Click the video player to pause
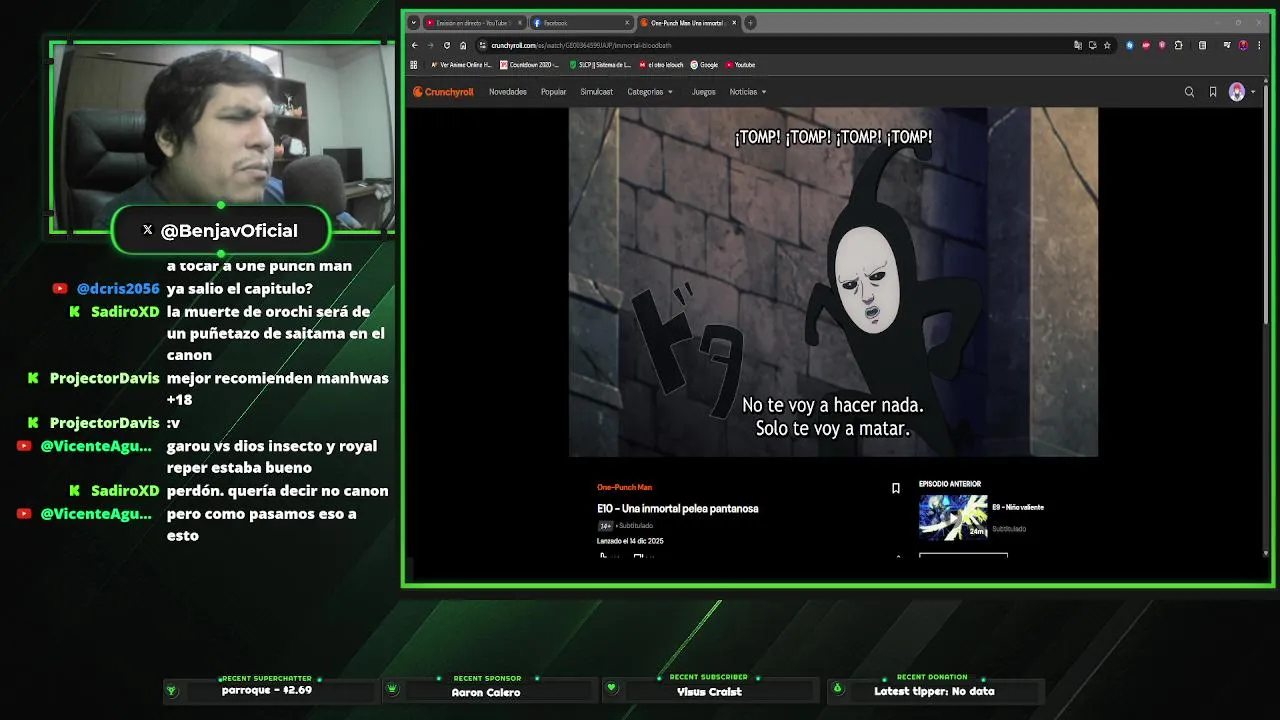This screenshot has height=720, width=1280. (x=833, y=282)
